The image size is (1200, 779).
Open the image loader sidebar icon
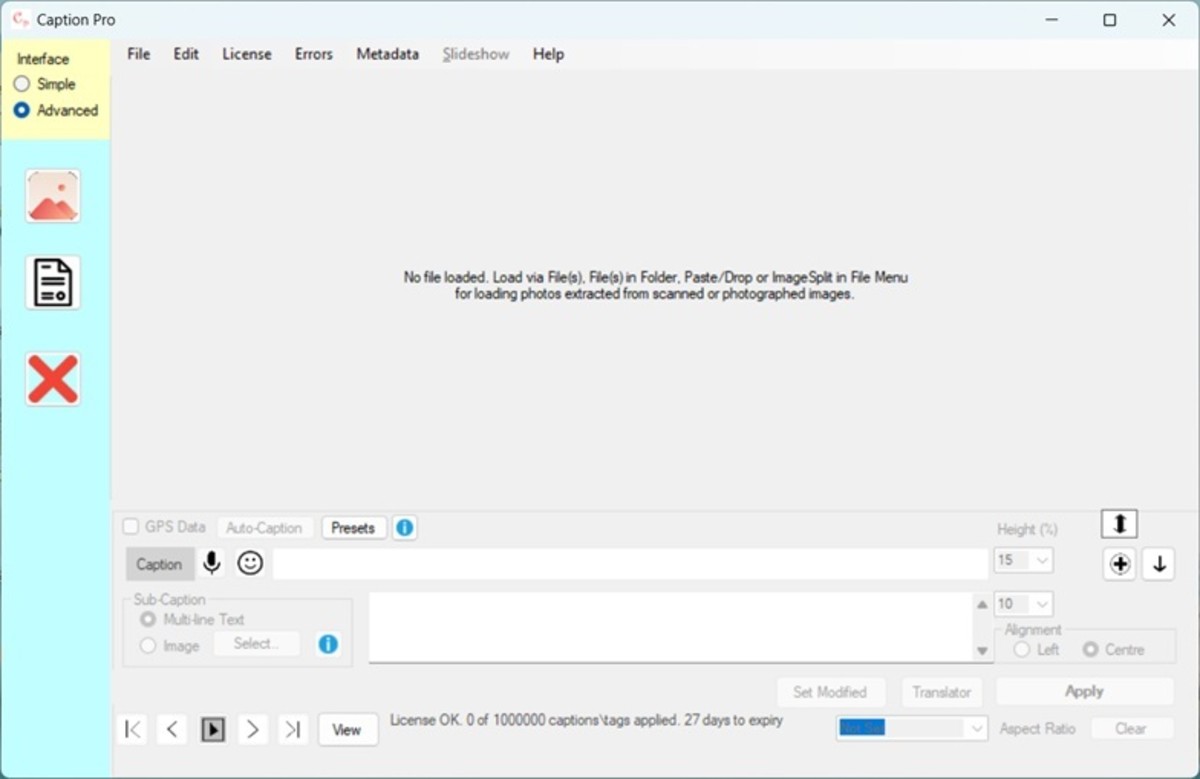pyautogui.click(x=52, y=195)
